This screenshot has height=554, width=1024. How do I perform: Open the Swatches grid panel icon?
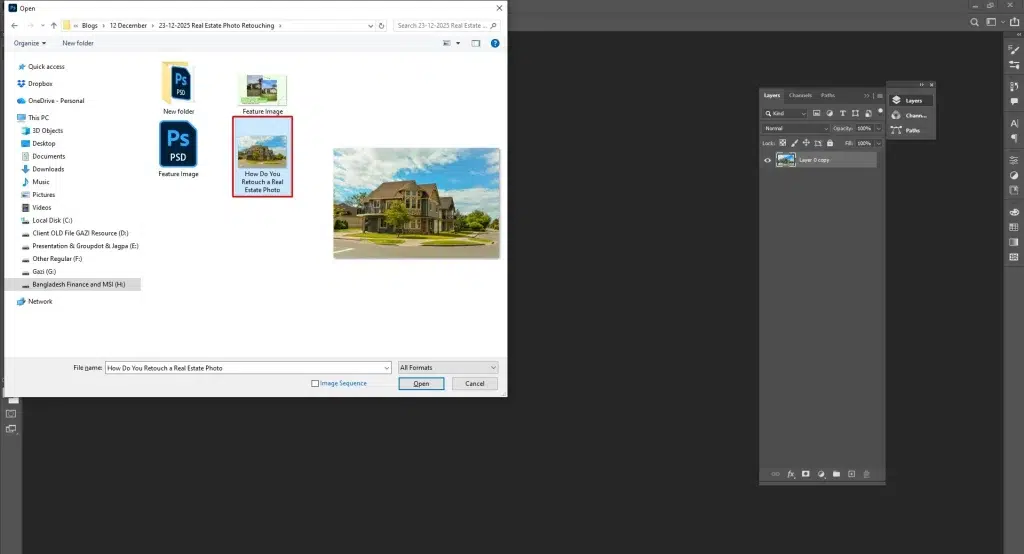[x=1014, y=227]
